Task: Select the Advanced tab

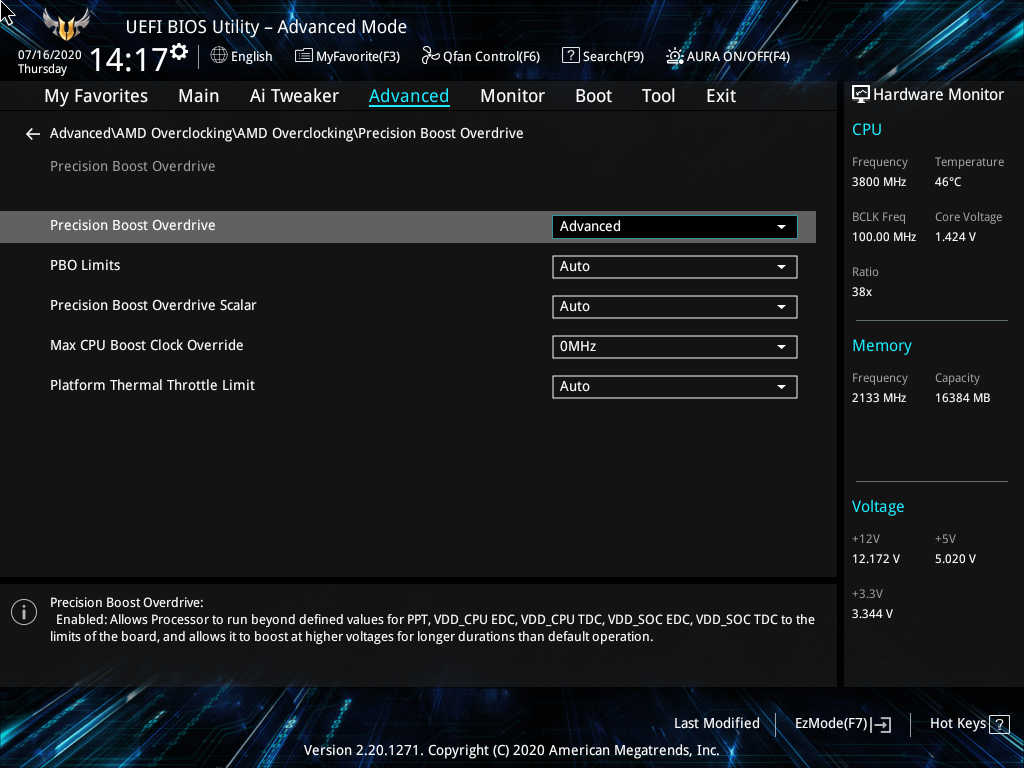Action: pos(409,96)
